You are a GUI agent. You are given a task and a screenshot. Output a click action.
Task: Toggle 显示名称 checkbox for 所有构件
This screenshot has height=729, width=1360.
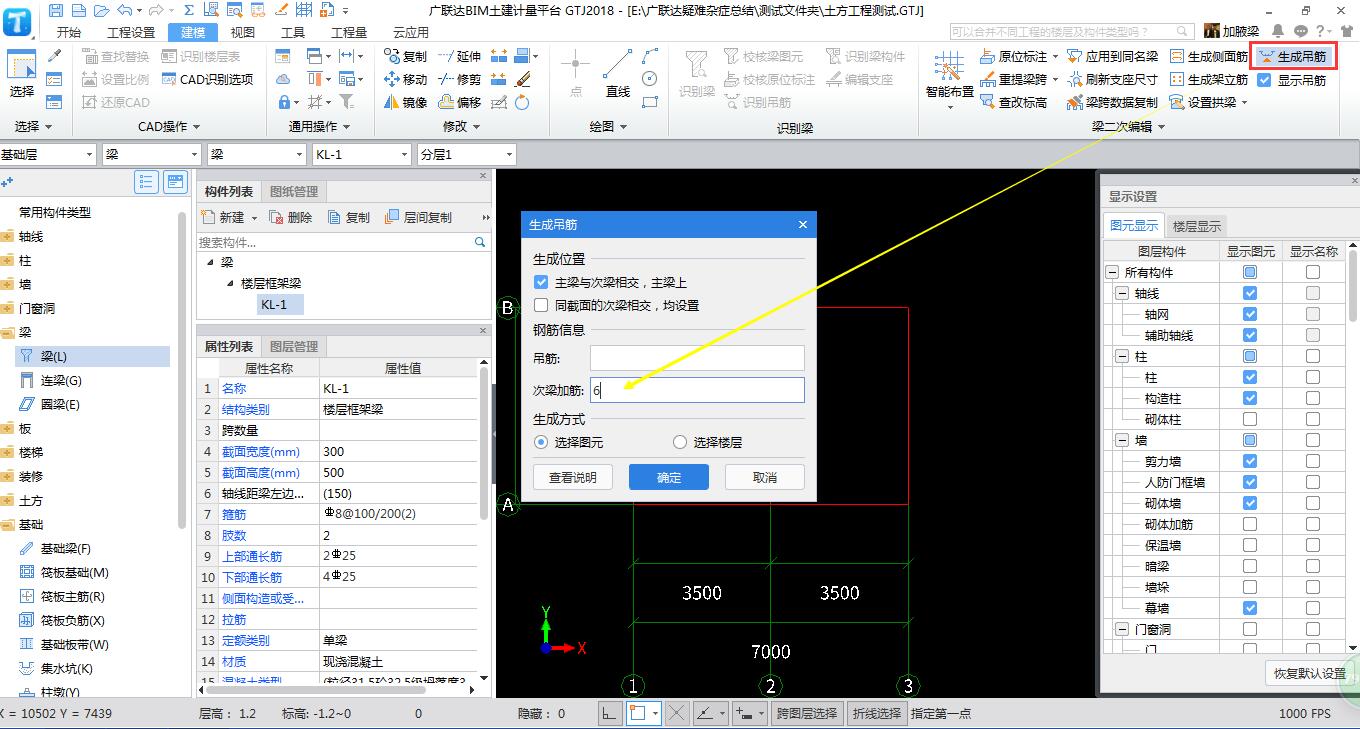[x=1313, y=272]
